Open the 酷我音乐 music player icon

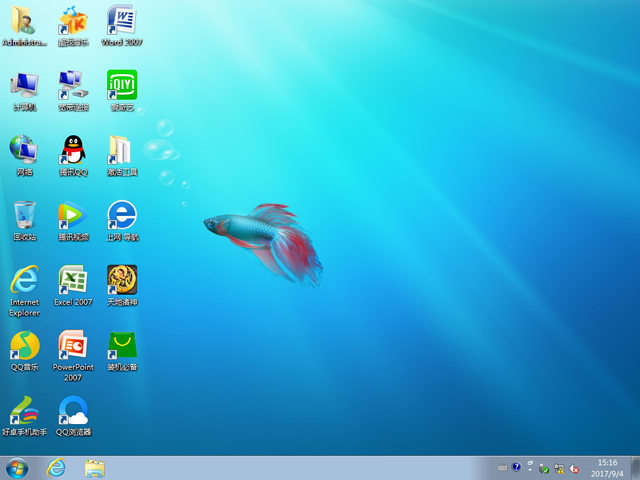73,22
